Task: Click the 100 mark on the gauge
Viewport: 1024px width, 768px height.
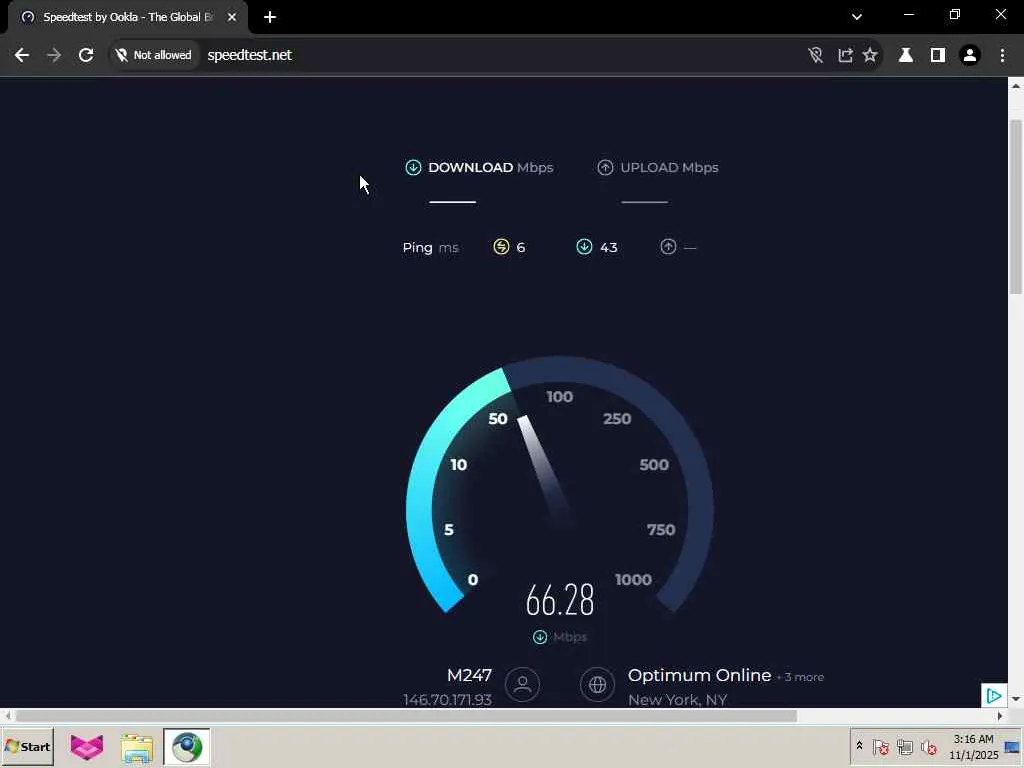Action: pos(560,396)
